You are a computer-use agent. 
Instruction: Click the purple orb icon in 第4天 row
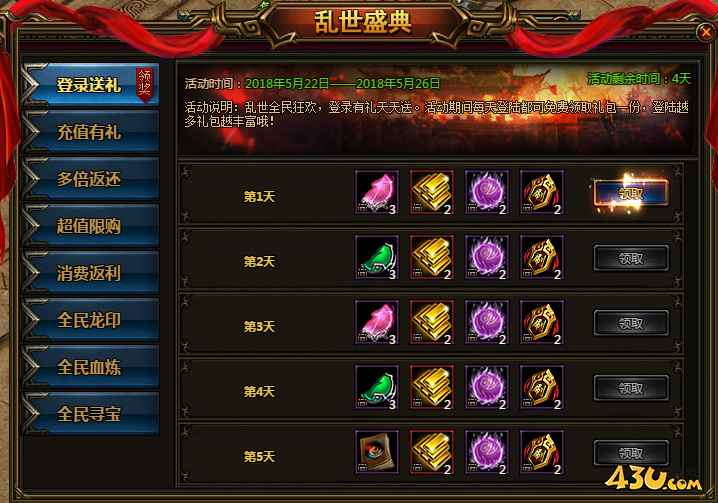(487, 387)
